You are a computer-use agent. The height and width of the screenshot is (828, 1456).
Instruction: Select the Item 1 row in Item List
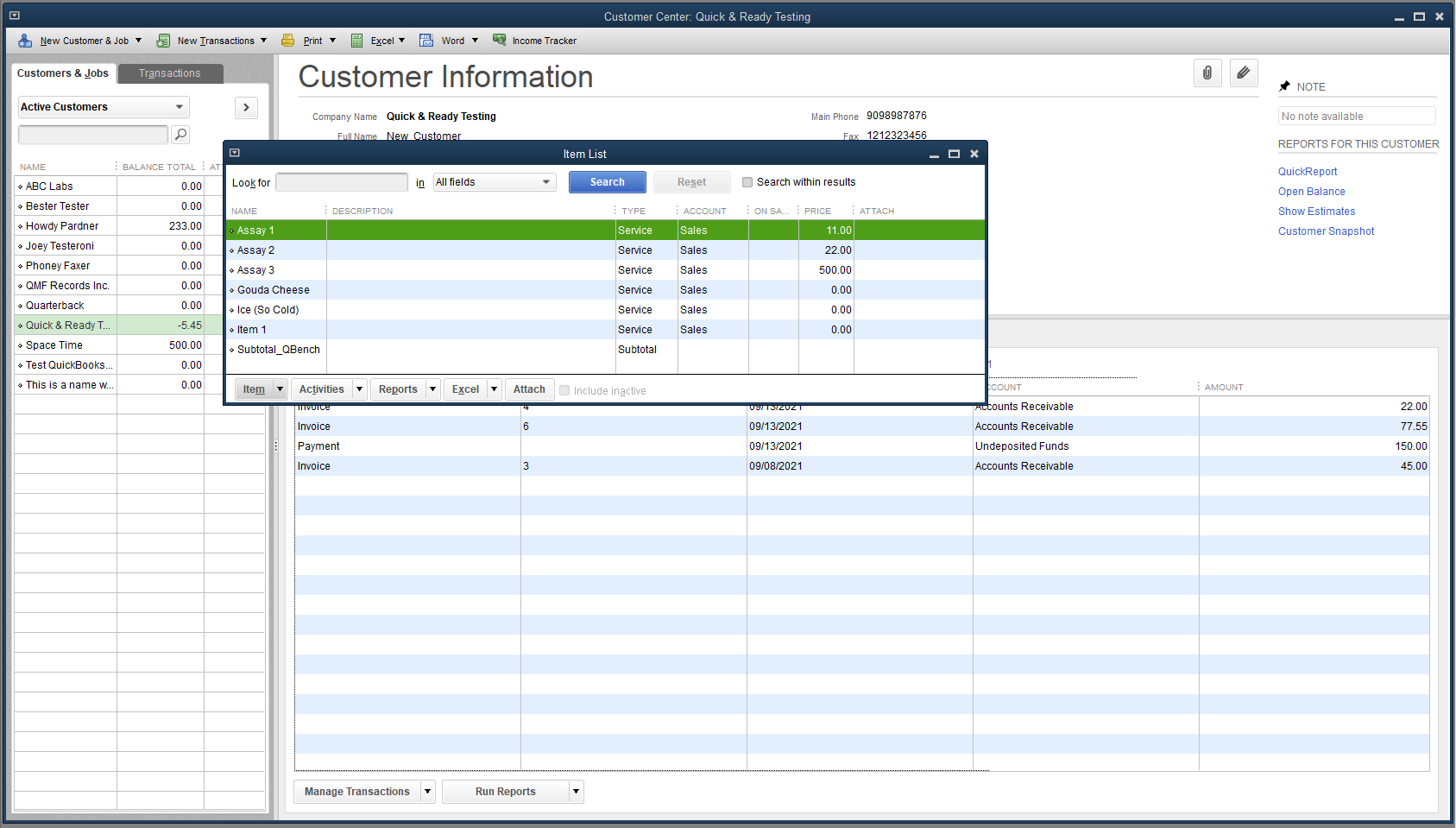coord(606,330)
